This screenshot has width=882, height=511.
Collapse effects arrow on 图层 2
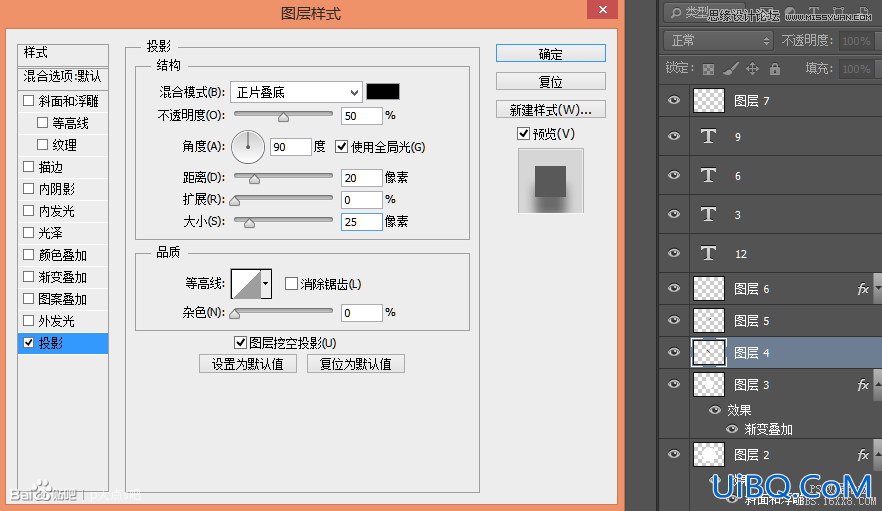click(878, 455)
